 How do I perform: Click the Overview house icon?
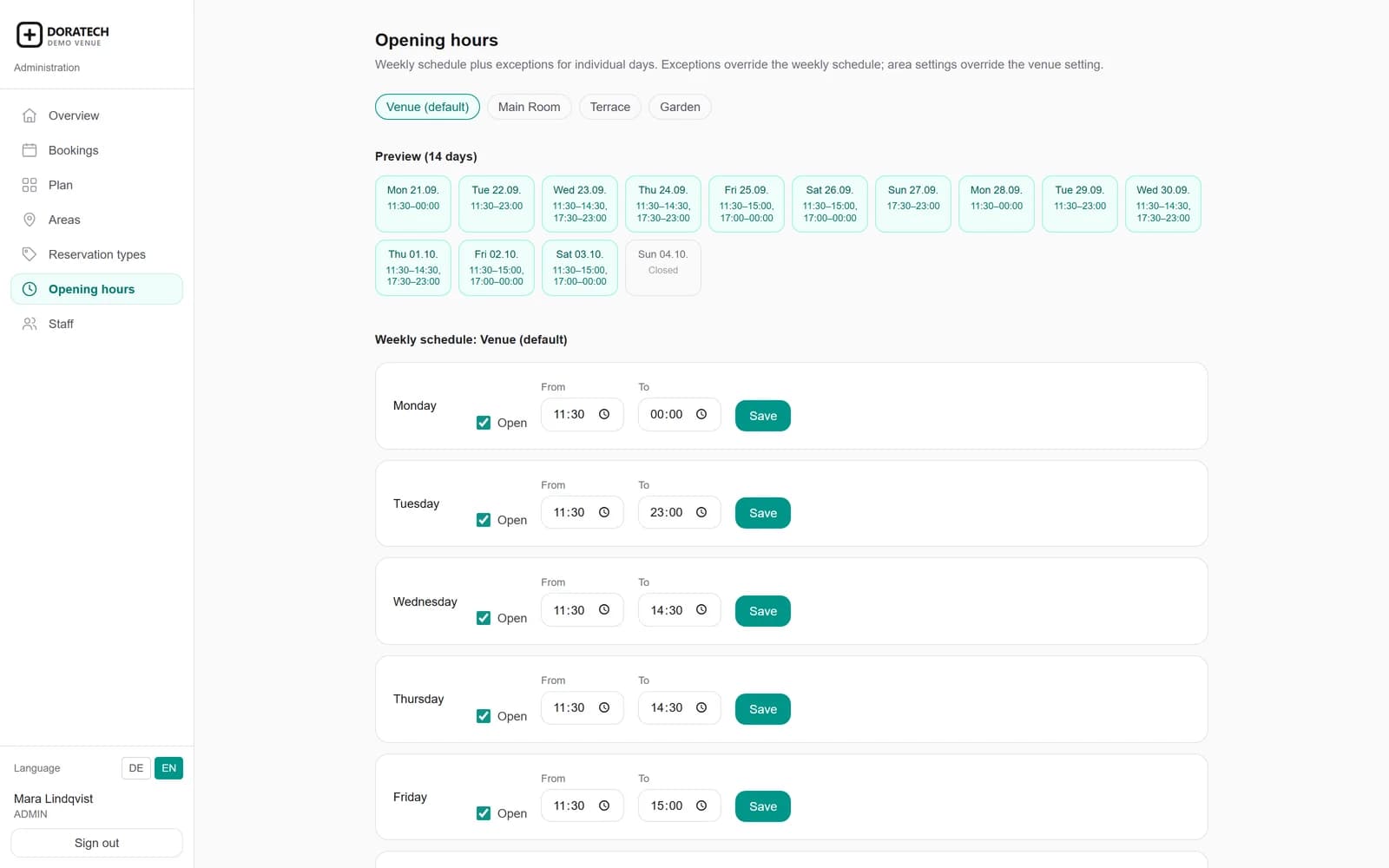[30, 115]
